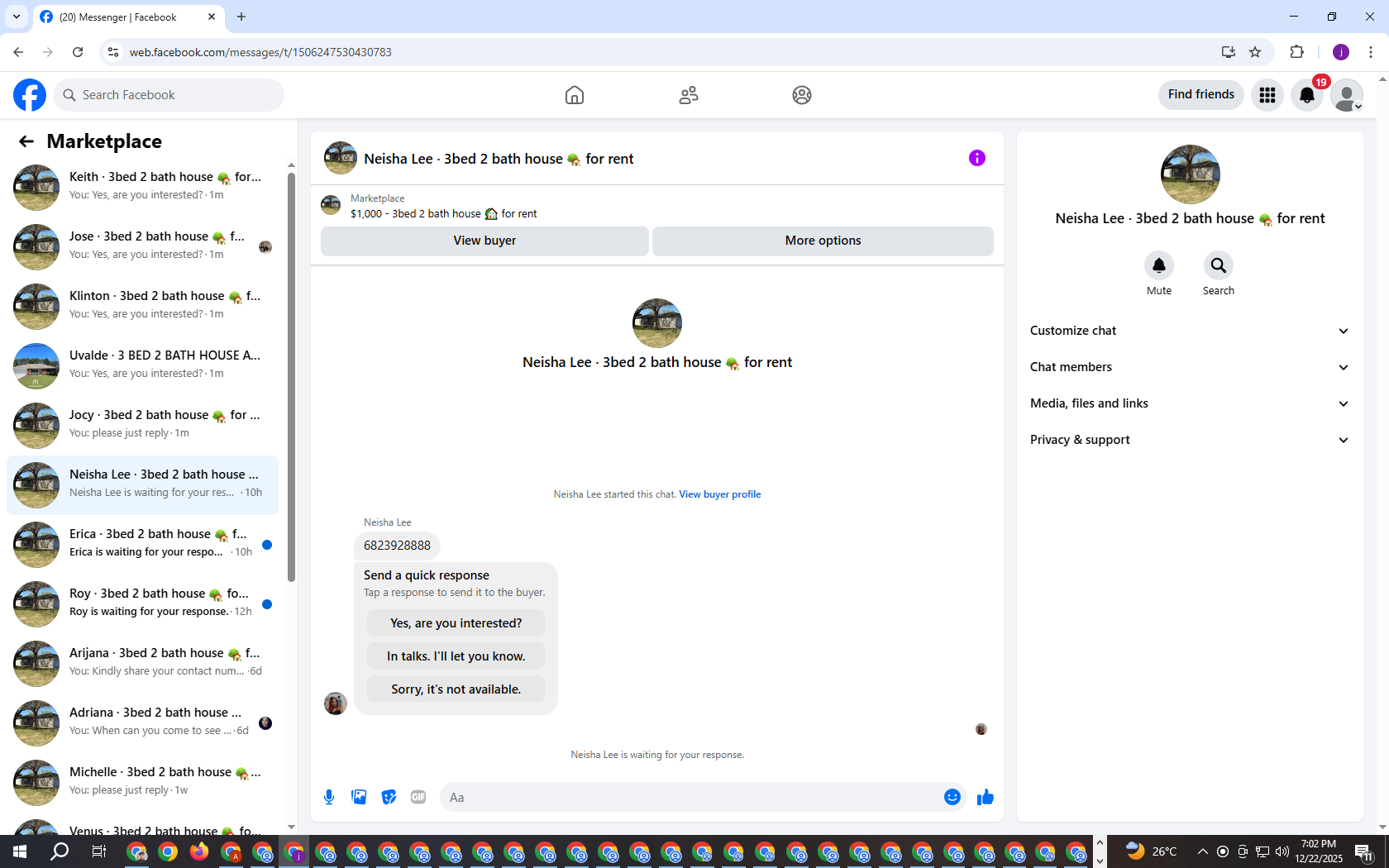Screen dimensions: 1389x868
Task: Open Roy's unread conversation
Action: [x=142, y=603]
